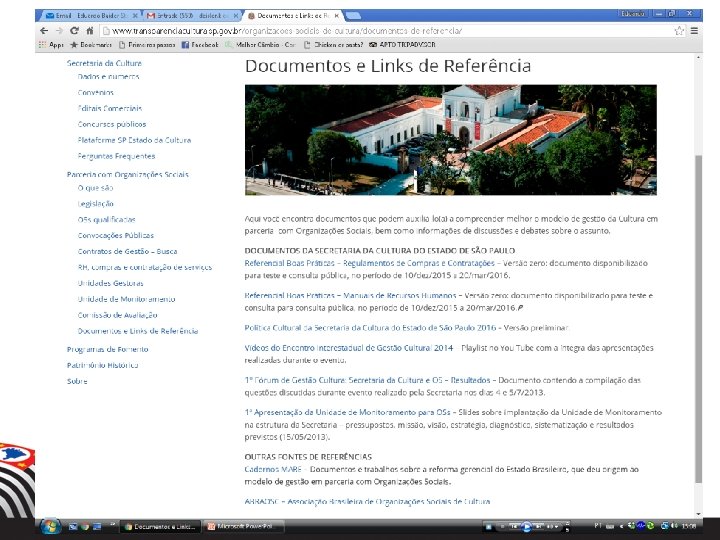This screenshot has height=540, width=720.
Task: Click the browser Forward arrow
Action: pyautogui.click(x=59, y=31)
